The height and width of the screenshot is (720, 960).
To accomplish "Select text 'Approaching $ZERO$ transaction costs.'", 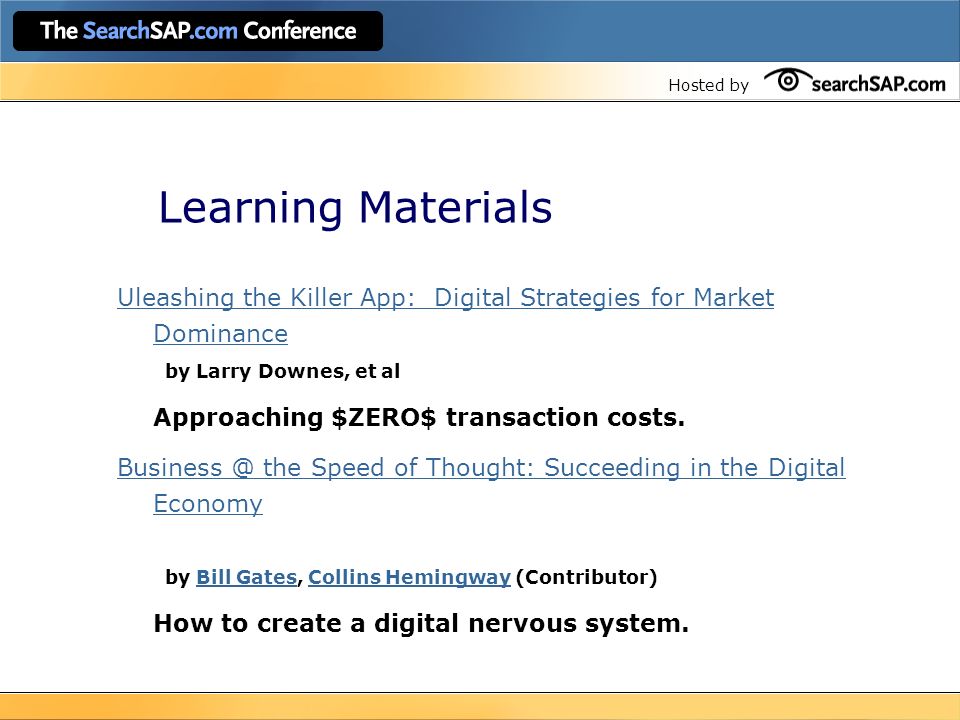I will pyautogui.click(x=419, y=417).
